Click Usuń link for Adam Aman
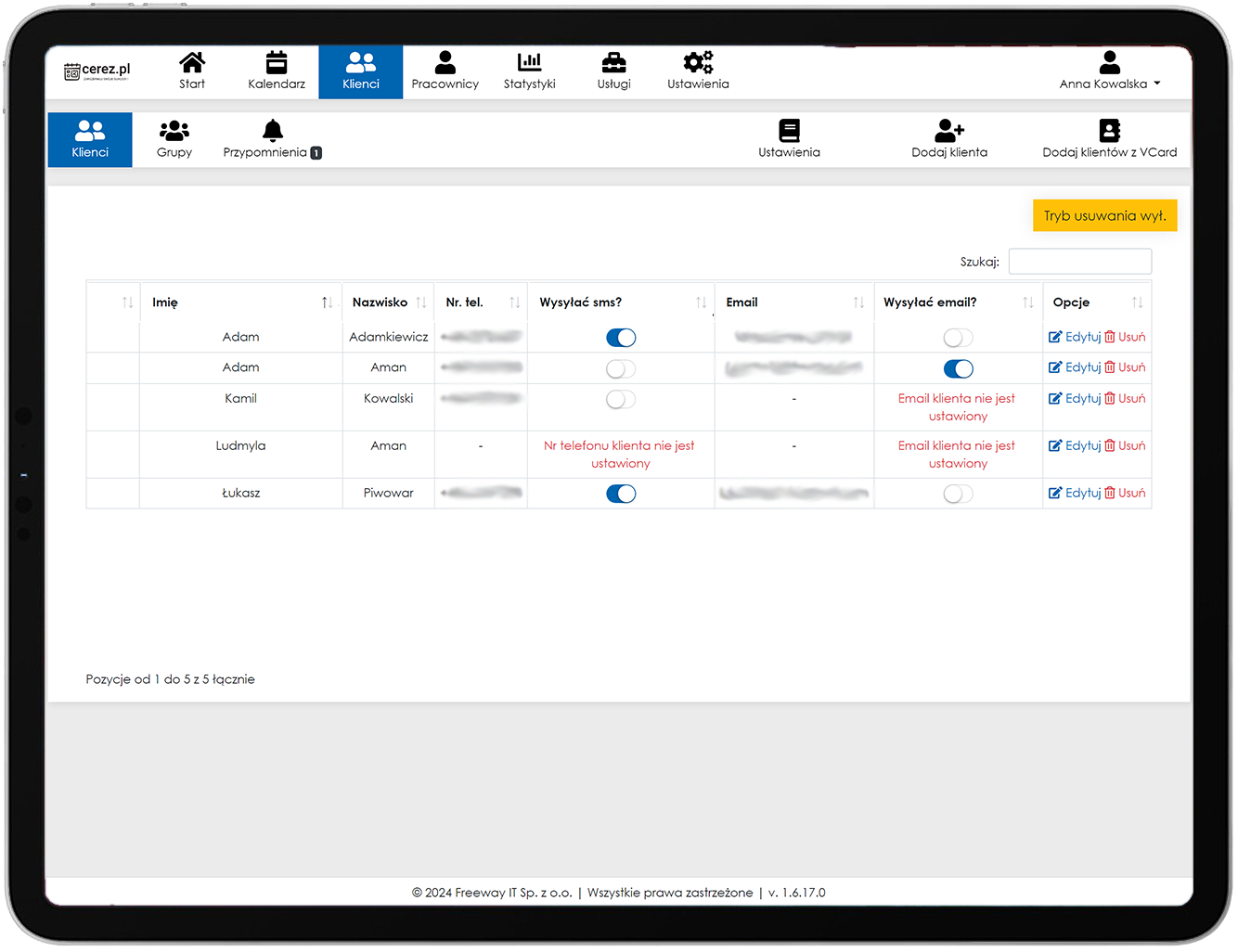Viewport: 1238px width, 952px height. tap(1125, 367)
